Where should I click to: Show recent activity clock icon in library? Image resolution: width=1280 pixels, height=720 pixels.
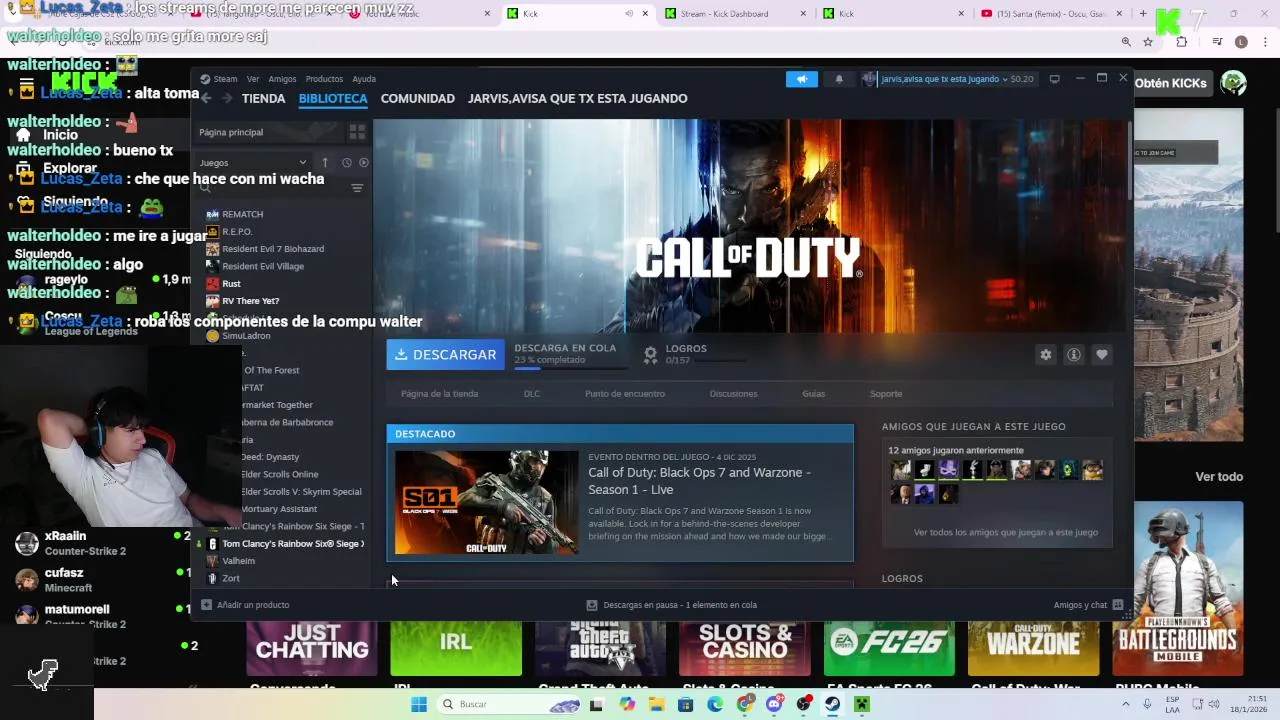pyautogui.click(x=346, y=162)
